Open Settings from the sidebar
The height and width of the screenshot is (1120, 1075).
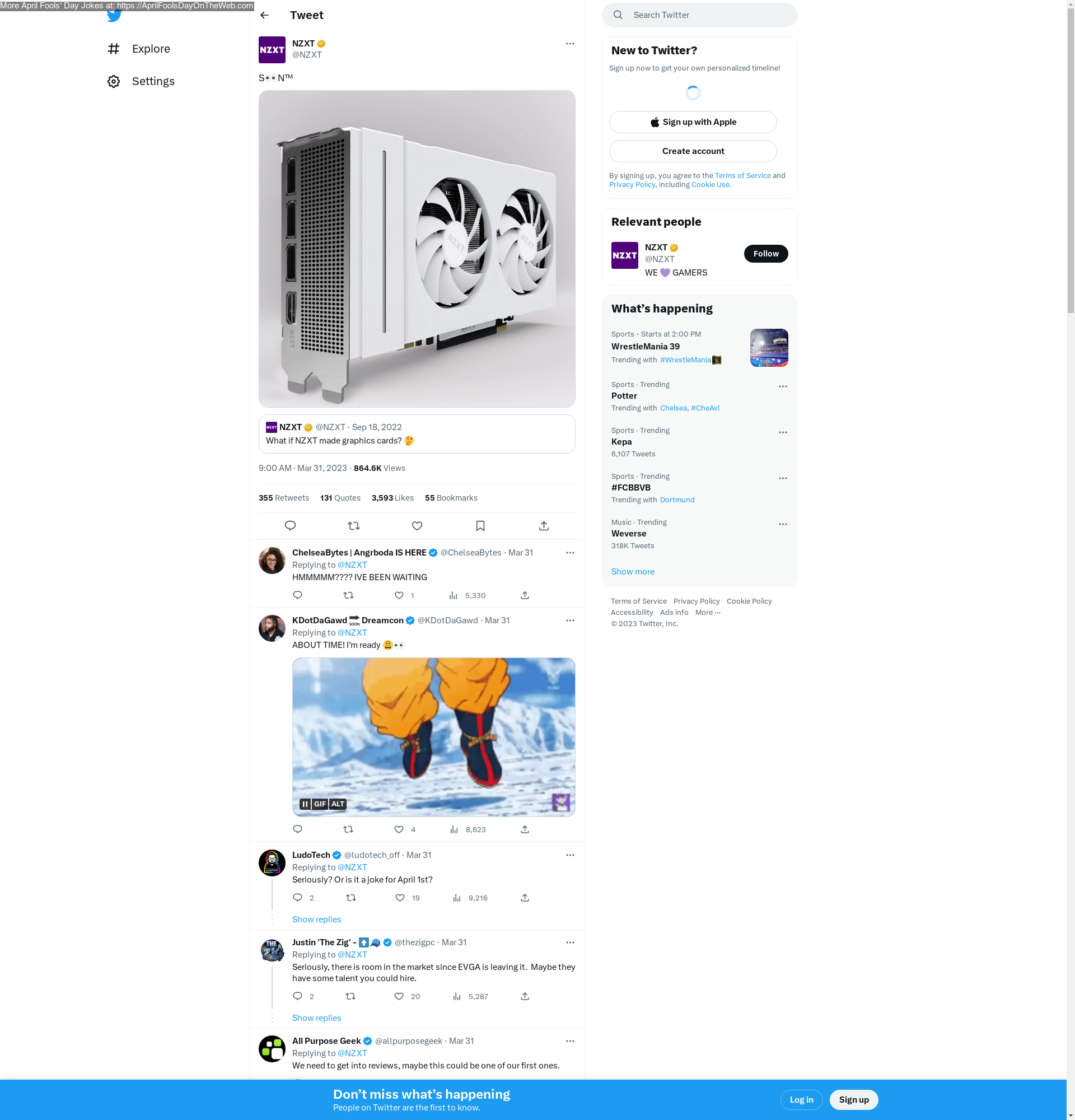click(141, 81)
